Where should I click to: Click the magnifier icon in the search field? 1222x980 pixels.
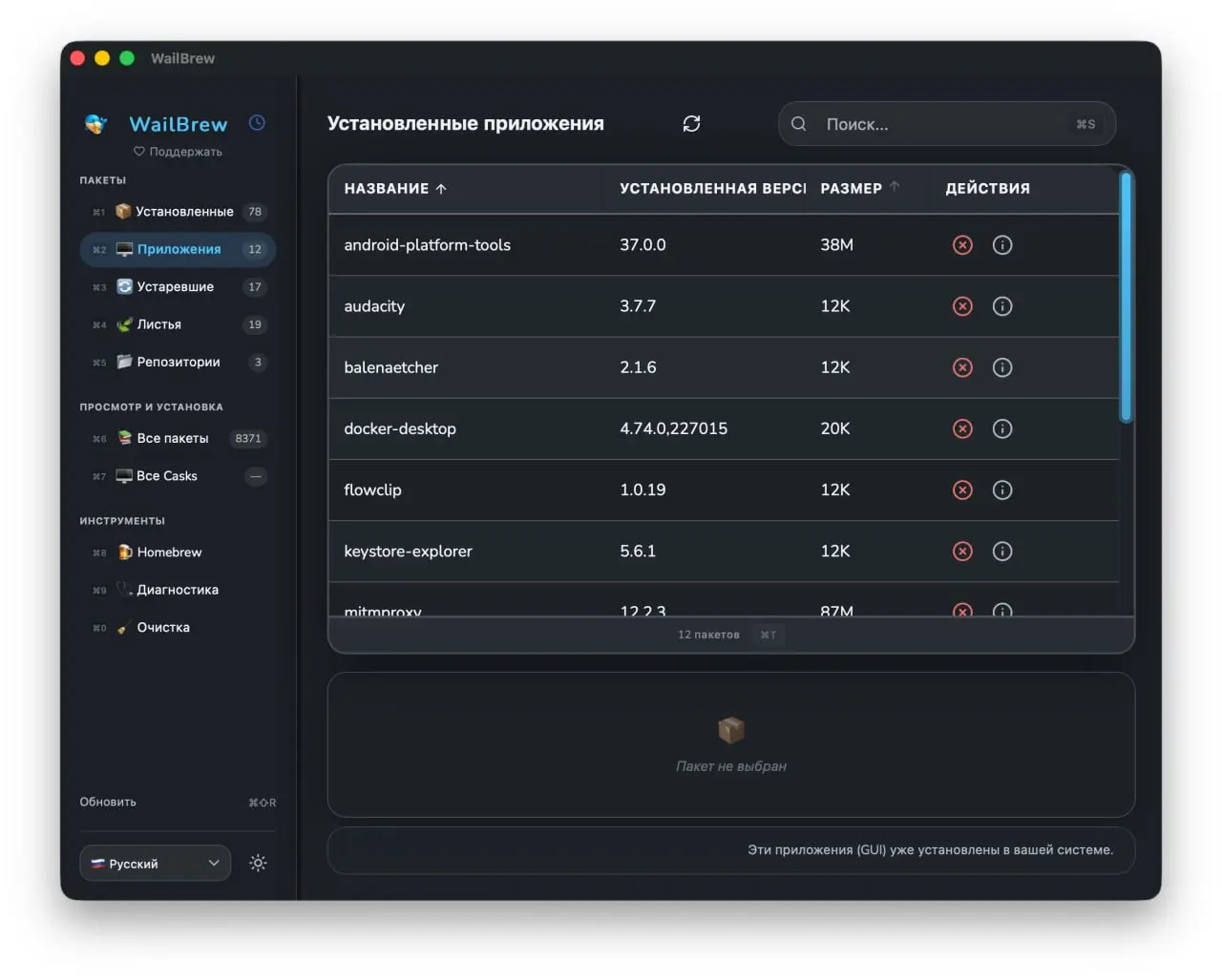click(799, 124)
